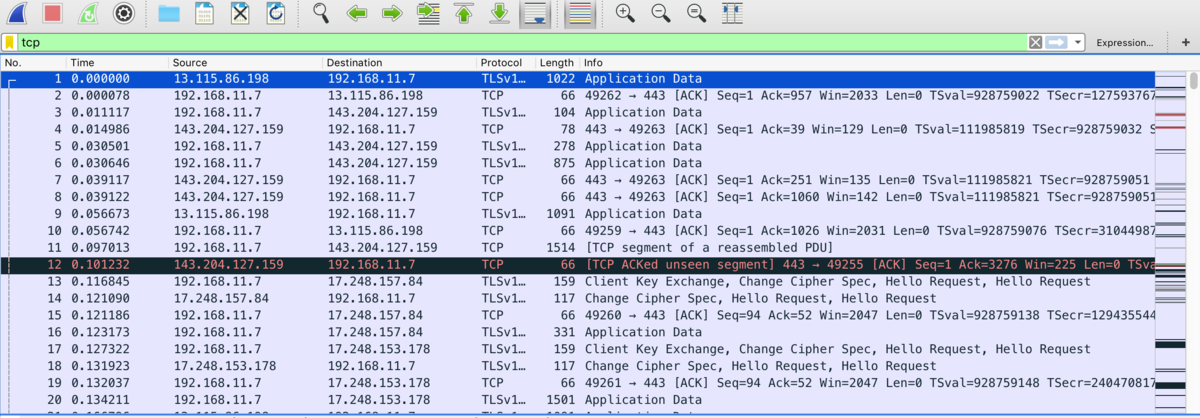Restart the current capture with the green fin
The image size is (1200, 418).
(88, 14)
